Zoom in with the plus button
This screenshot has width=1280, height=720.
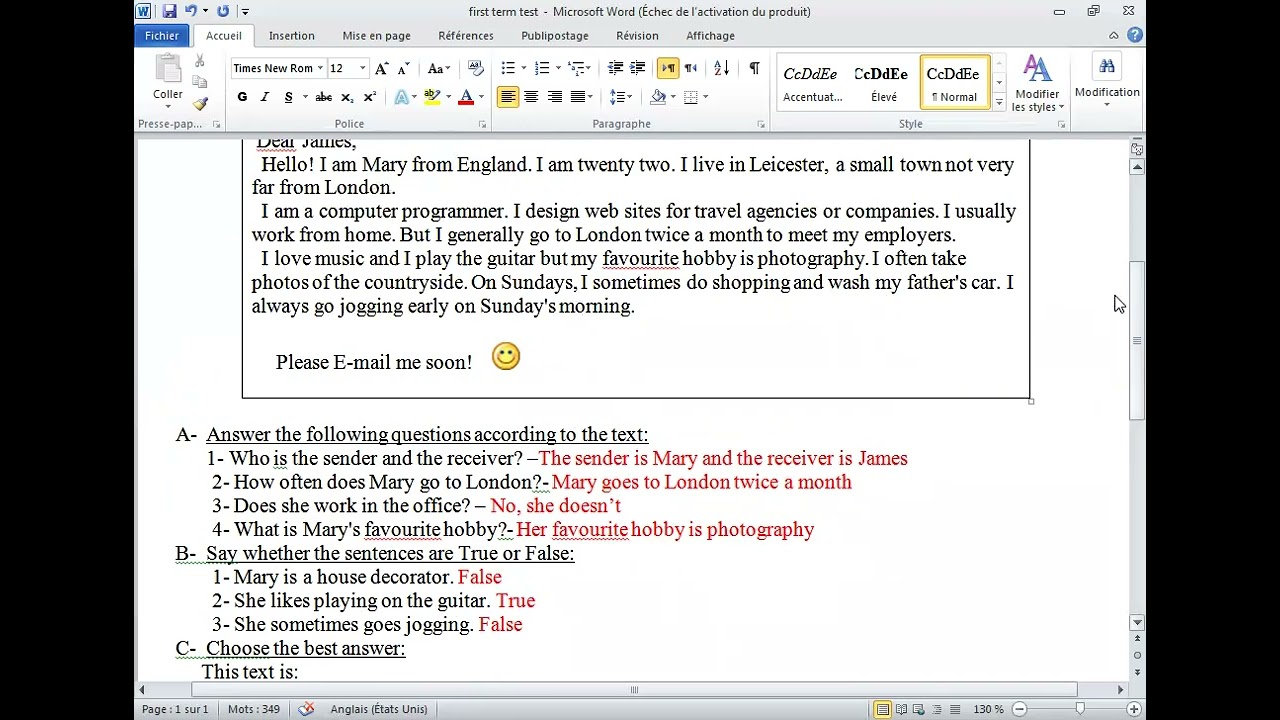[x=1133, y=709]
